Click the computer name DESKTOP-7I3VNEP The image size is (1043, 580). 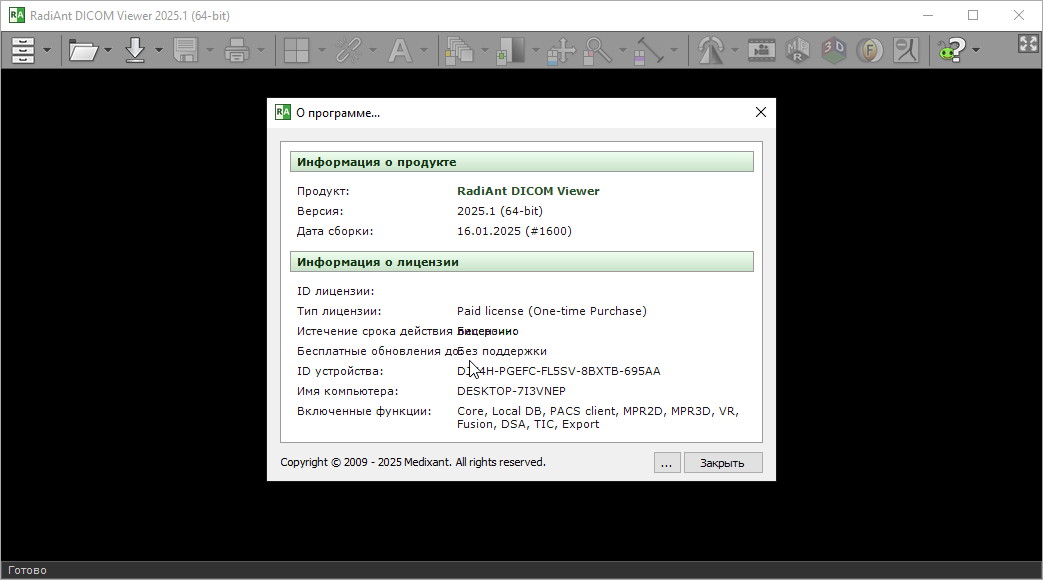(x=512, y=391)
